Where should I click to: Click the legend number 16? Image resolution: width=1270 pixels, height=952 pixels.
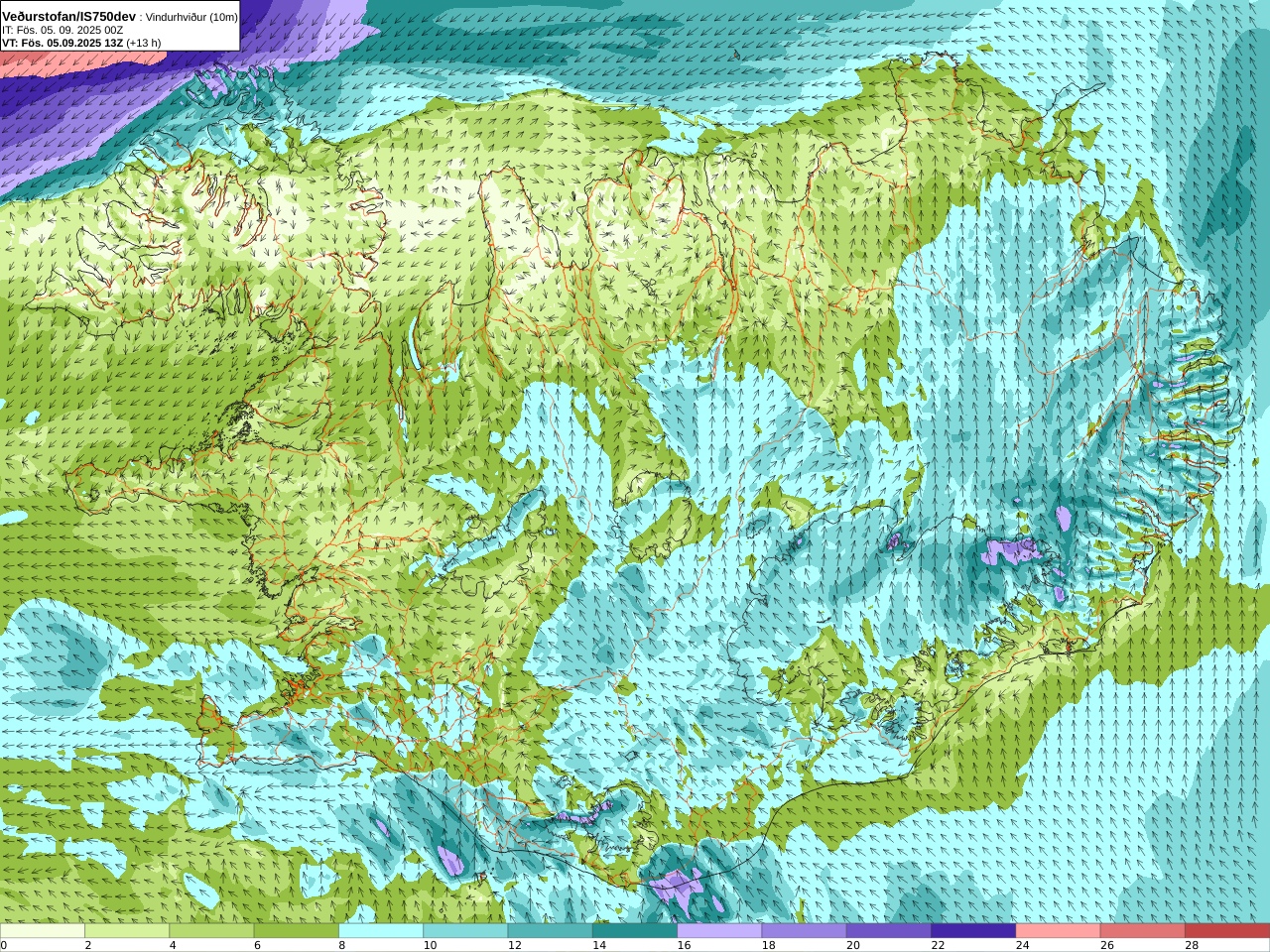pos(684,945)
